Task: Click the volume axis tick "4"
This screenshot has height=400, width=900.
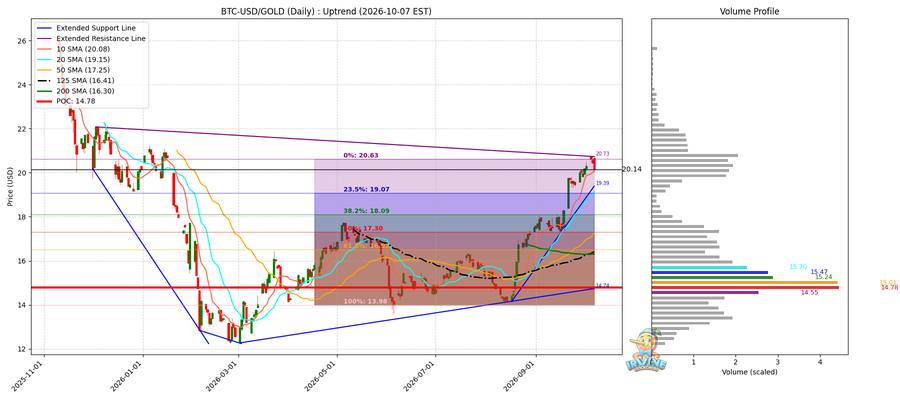Action: (820, 362)
